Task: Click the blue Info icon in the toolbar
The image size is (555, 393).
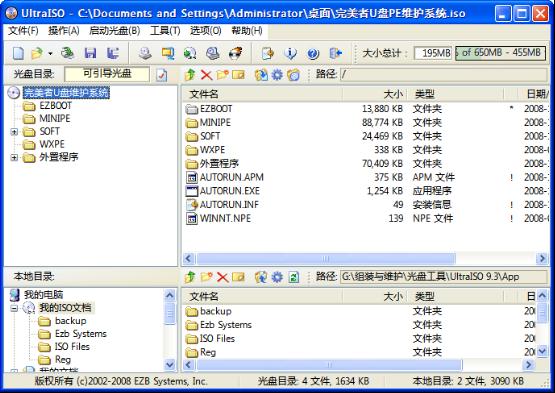Action: [291, 53]
